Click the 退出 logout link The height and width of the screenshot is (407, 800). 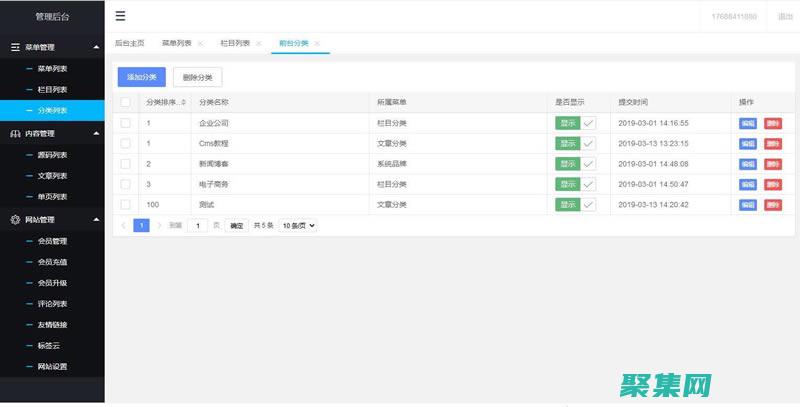click(x=785, y=17)
